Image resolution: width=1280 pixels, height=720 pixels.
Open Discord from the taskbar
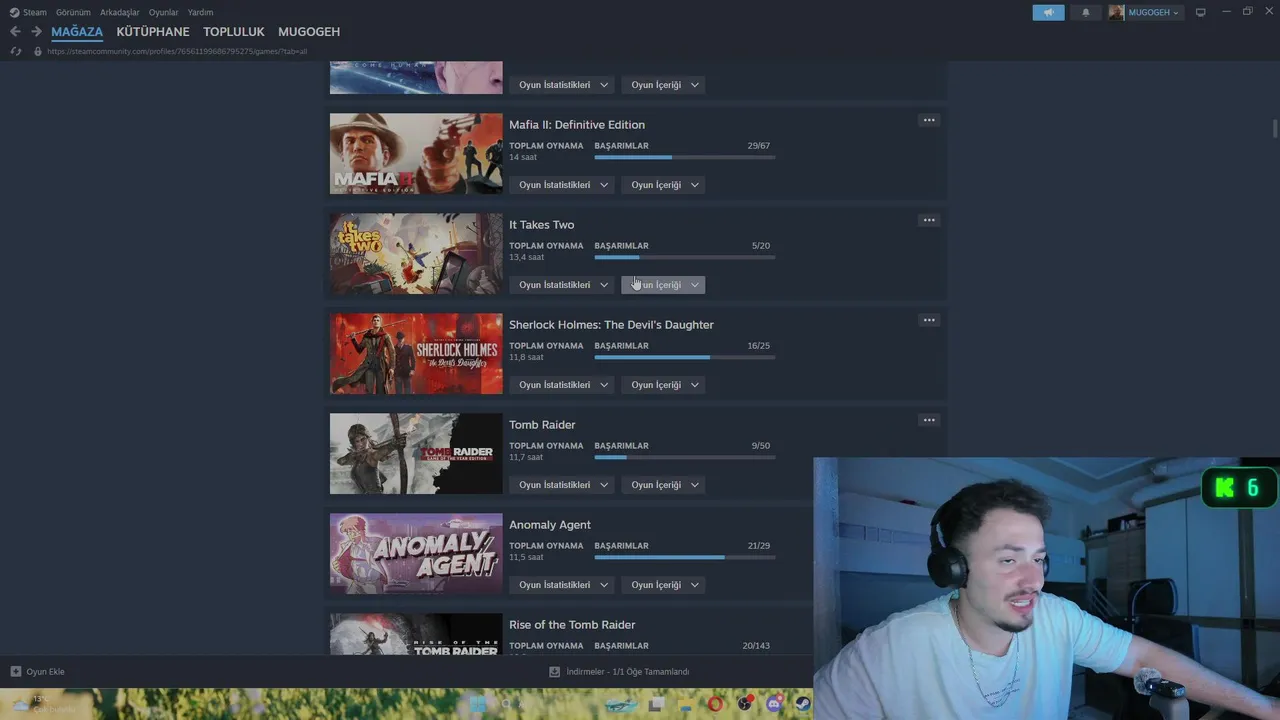[773, 704]
